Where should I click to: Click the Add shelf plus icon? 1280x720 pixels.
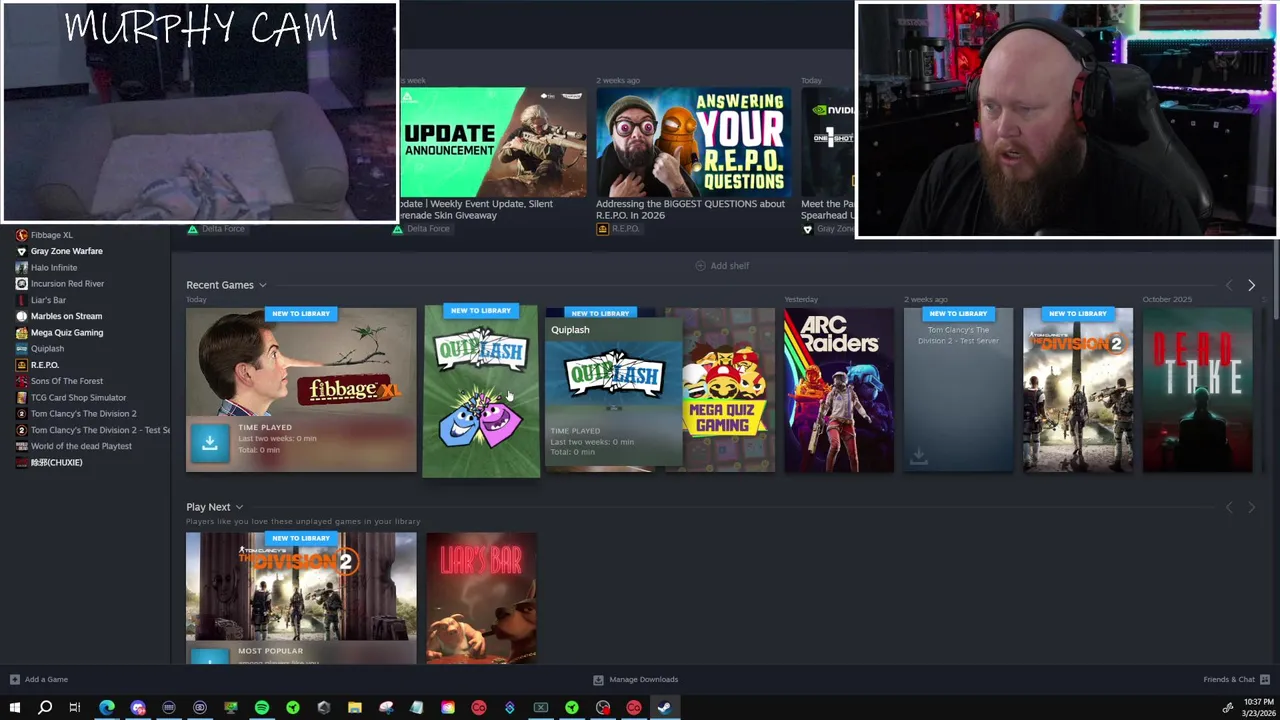700,265
